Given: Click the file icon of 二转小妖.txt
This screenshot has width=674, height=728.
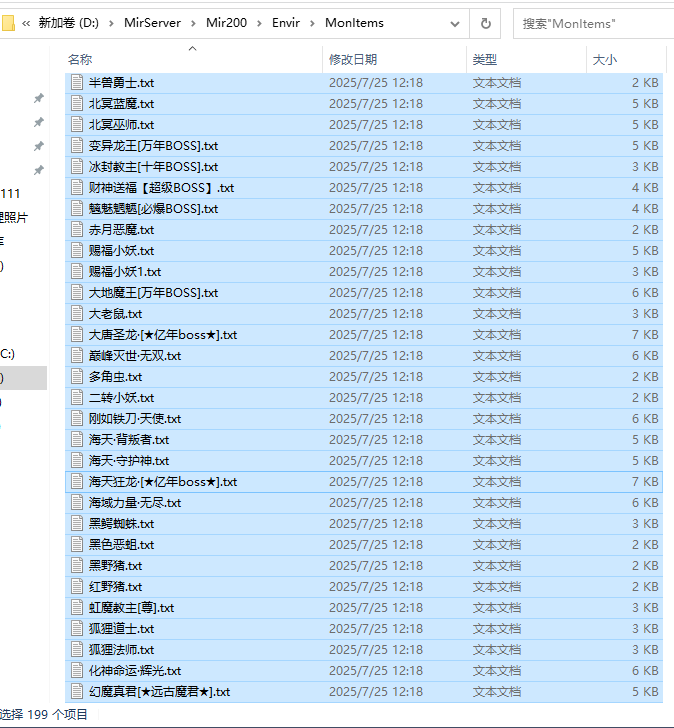Looking at the screenshot, I should click(x=77, y=397).
